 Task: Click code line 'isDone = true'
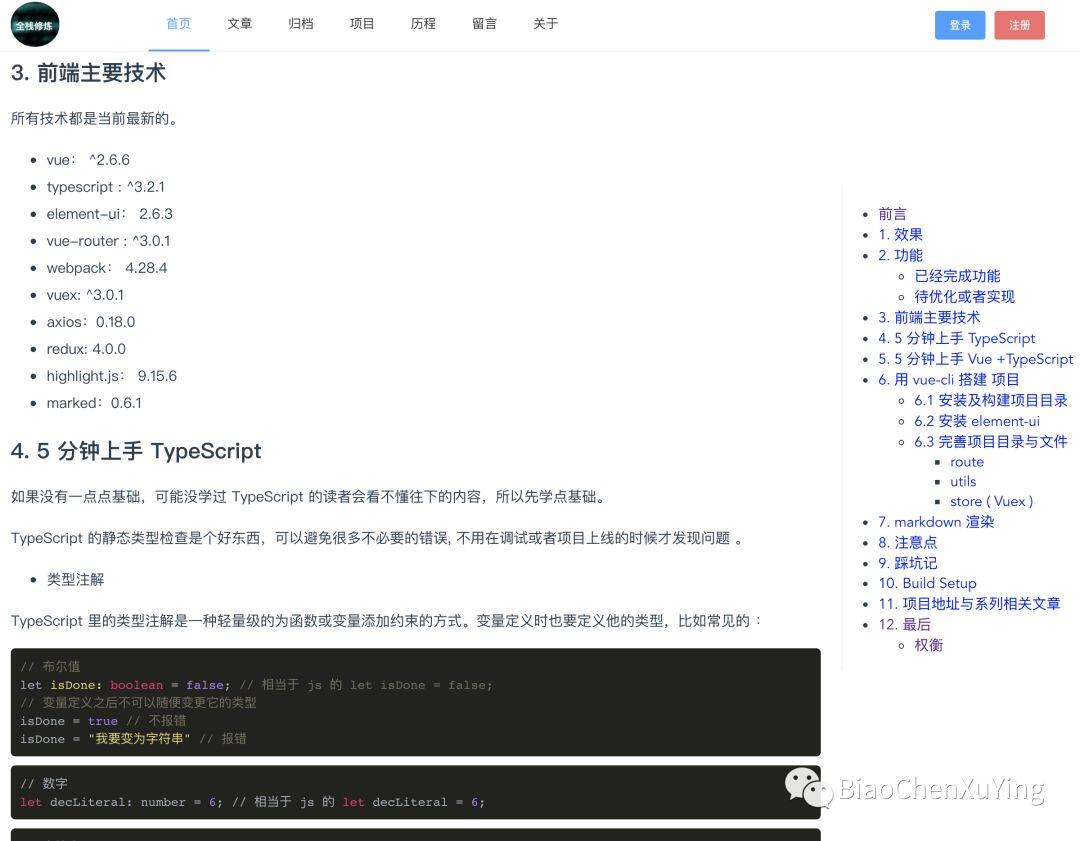point(69,721)
